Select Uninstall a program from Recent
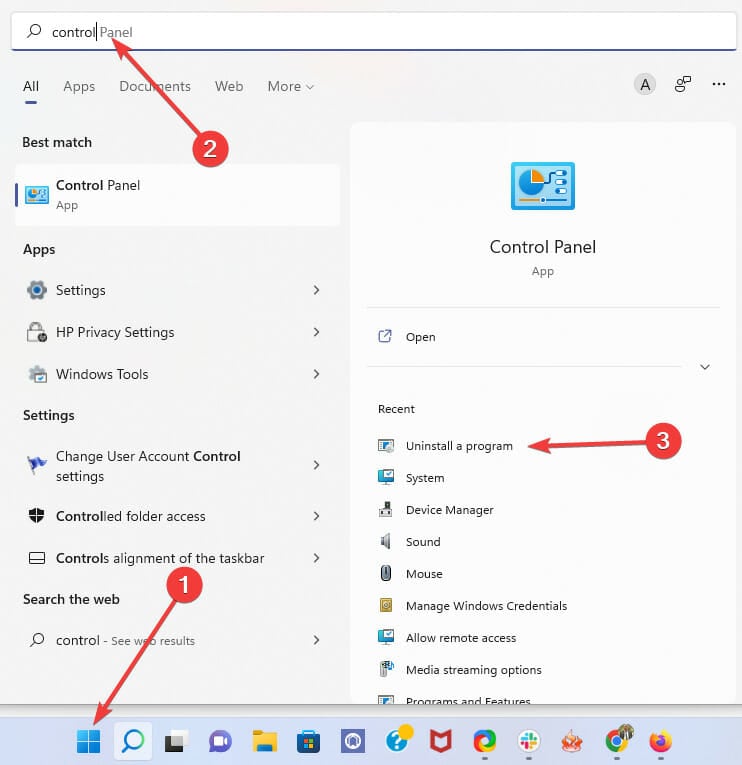 tap(459, 446)
